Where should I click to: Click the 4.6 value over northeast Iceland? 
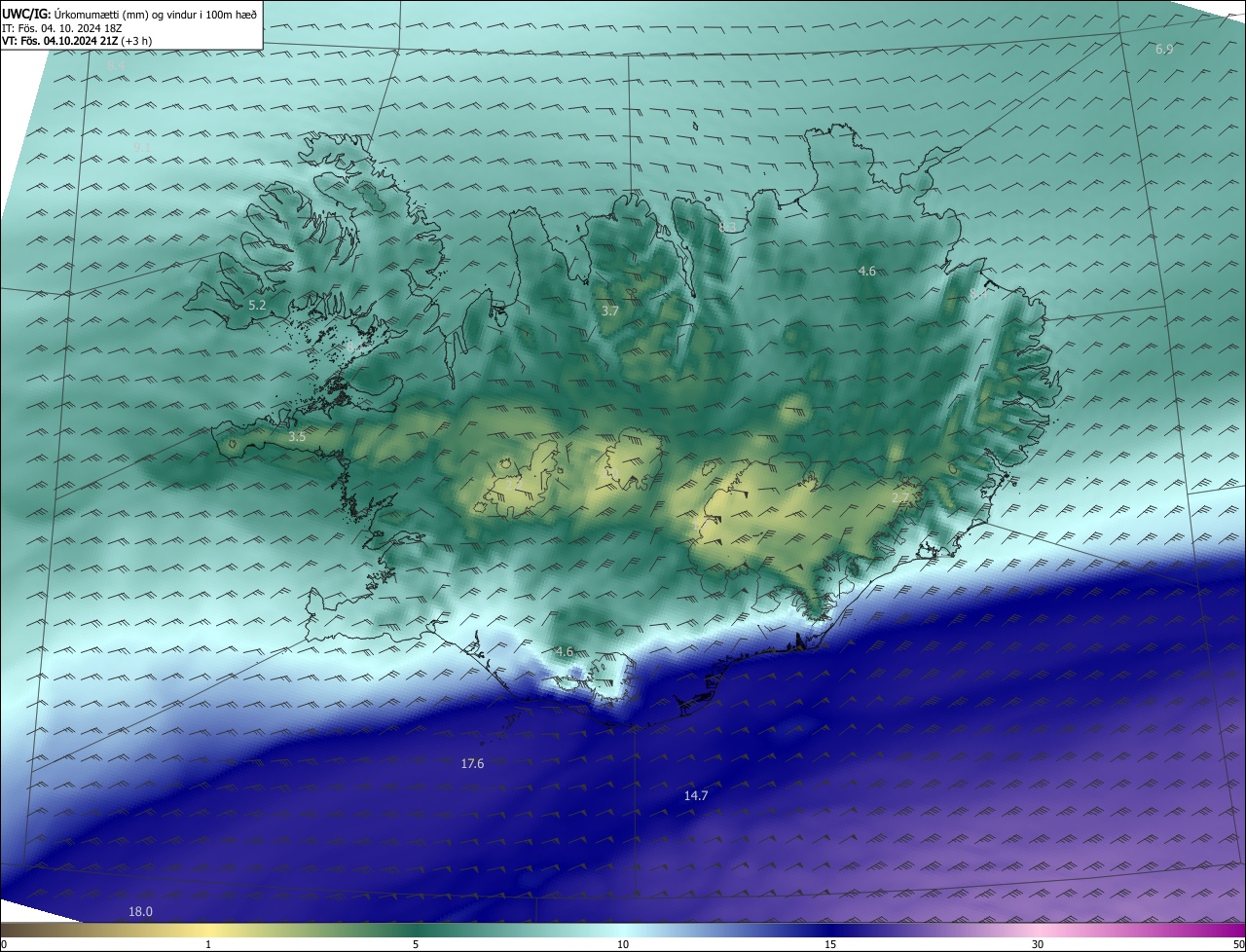pyautogui.click(x=866, y=271)
